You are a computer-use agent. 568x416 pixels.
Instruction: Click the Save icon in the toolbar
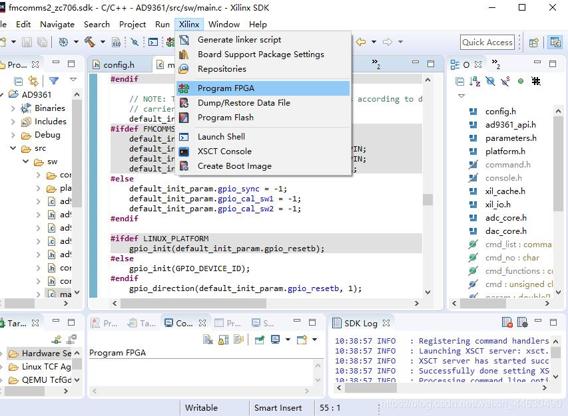pos(27,42)
